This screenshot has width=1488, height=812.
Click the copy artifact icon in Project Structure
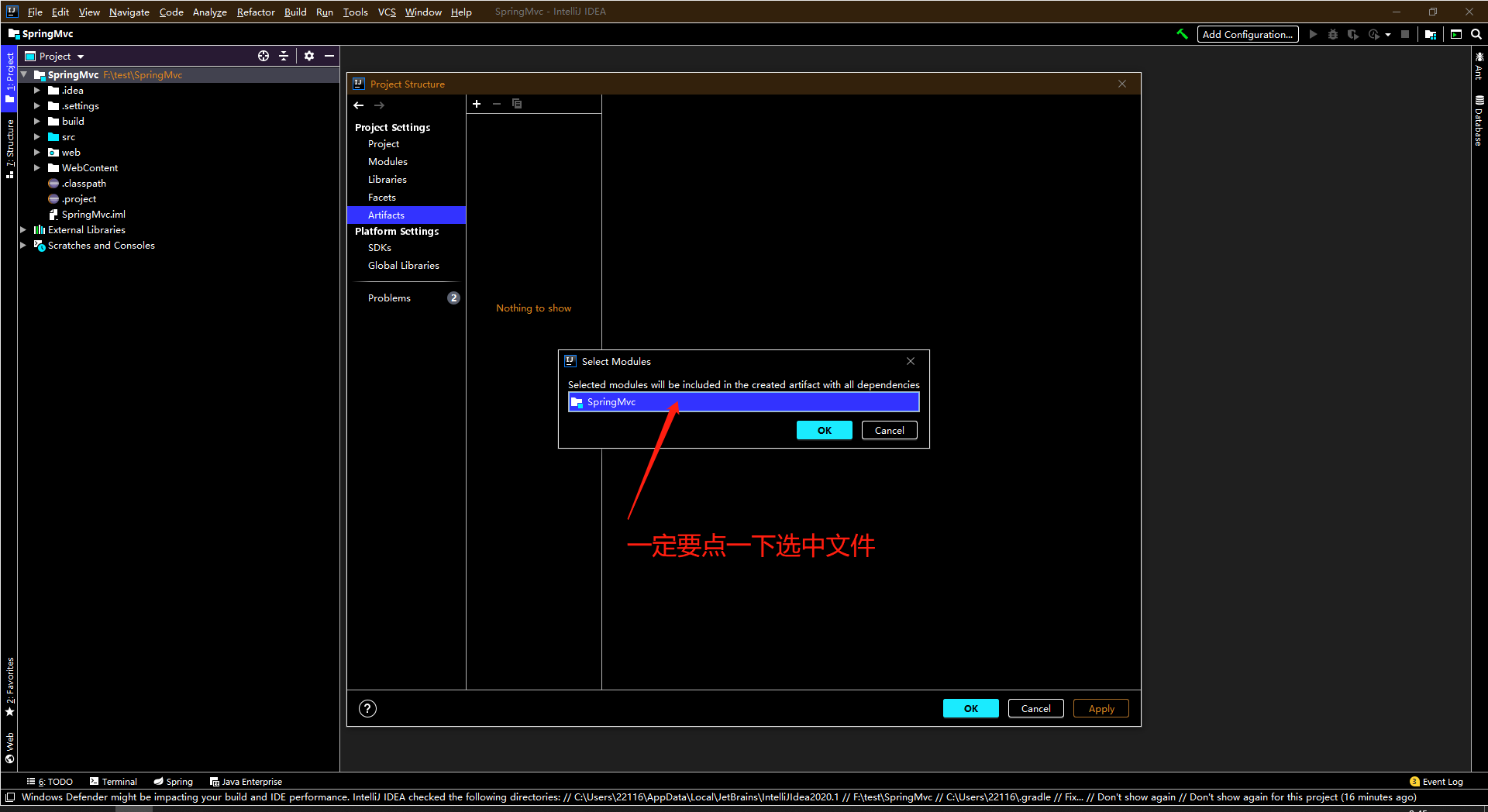(x=517, y=104)
